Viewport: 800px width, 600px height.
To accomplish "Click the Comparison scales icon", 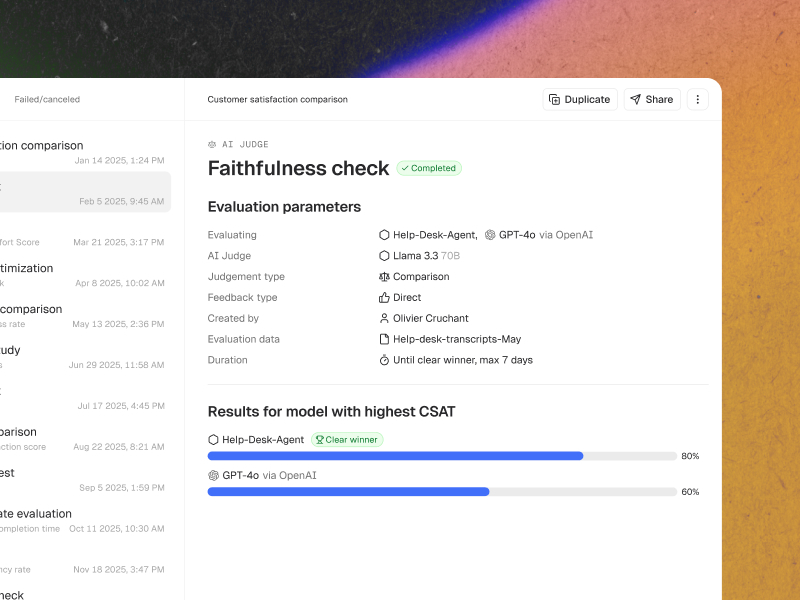I will pyautogui.click(x=384, y=277).
